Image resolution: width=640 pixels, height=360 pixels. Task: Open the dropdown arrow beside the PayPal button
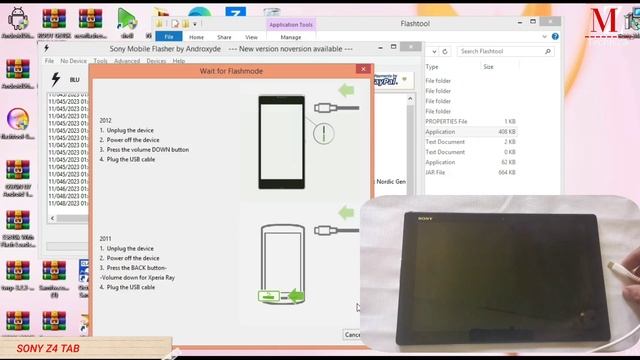click(x=404, y=79)
